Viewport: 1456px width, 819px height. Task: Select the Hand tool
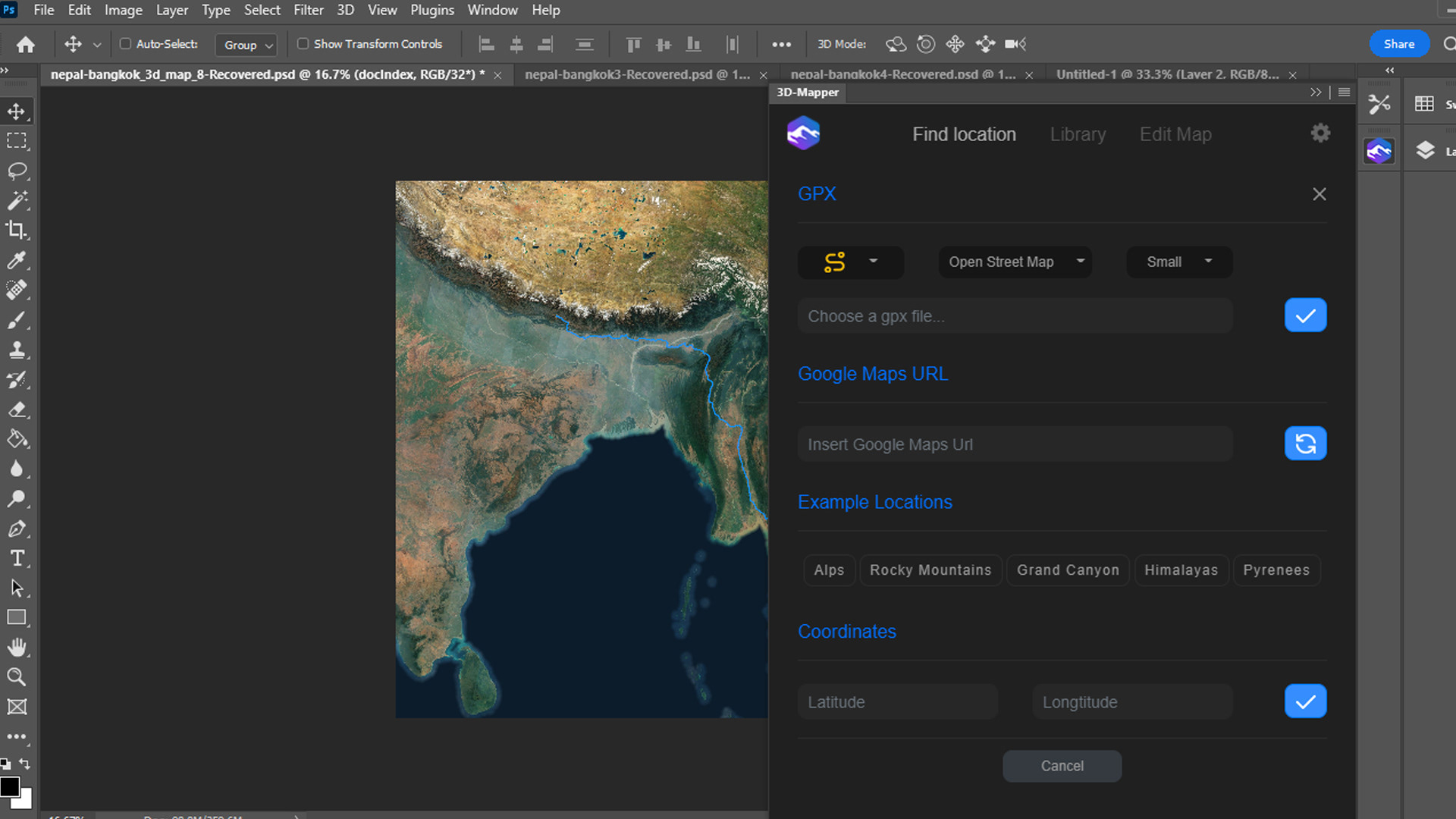17,647
